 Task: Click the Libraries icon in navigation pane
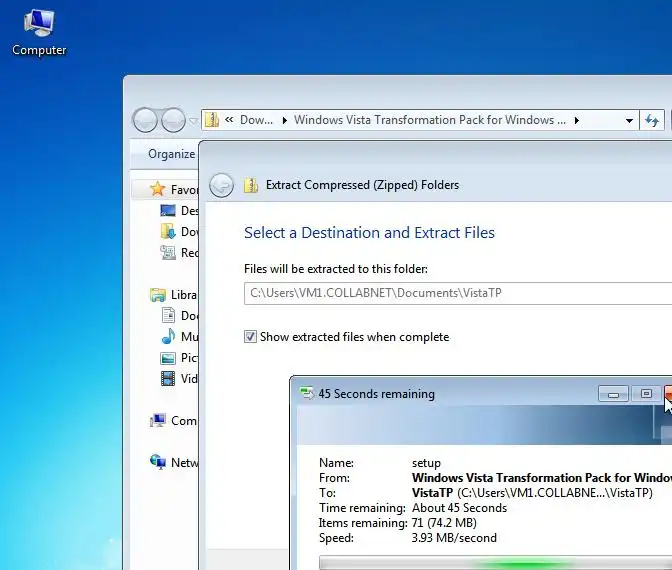(x=158, y=295)
